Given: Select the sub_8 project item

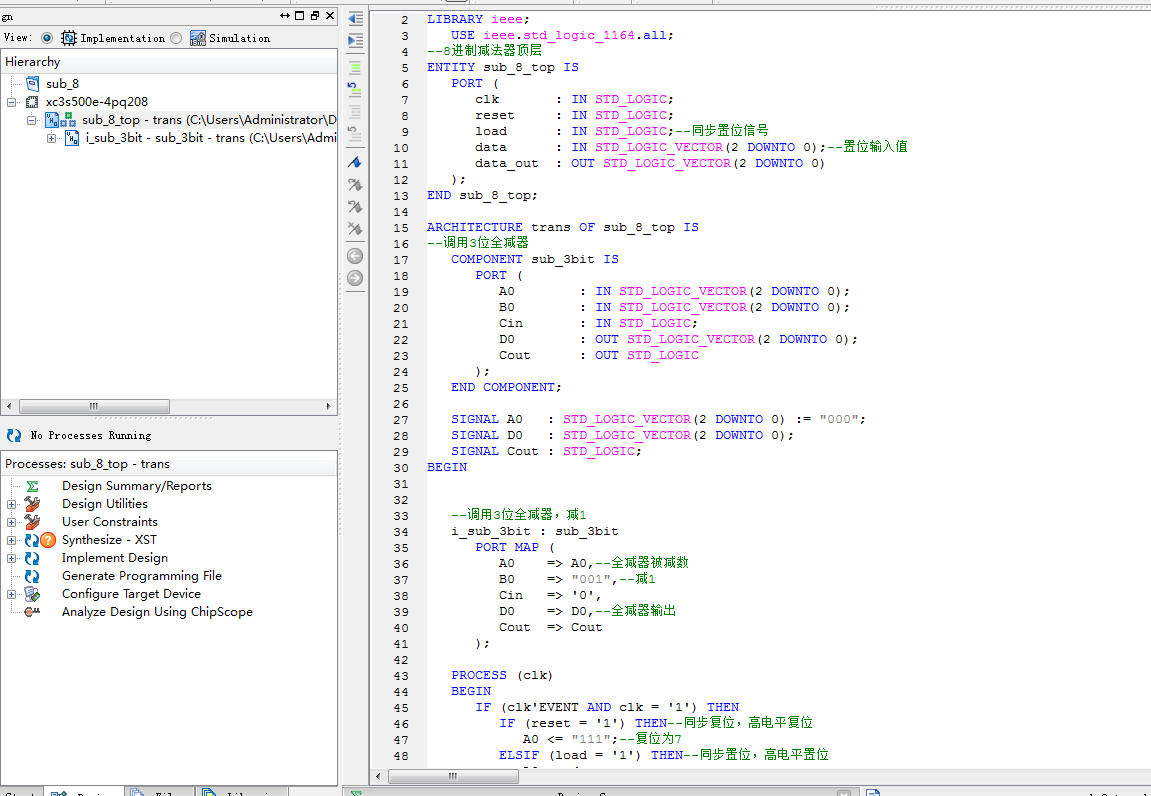Looking at the screenshot, I should tap(62, 84).
